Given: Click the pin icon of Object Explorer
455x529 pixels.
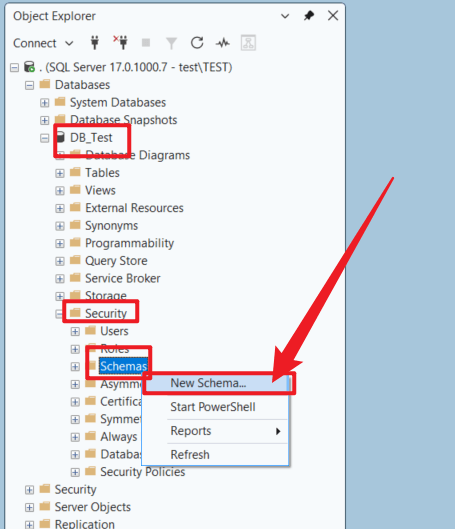Looking at the screenshot, I should tap(309, 16).
